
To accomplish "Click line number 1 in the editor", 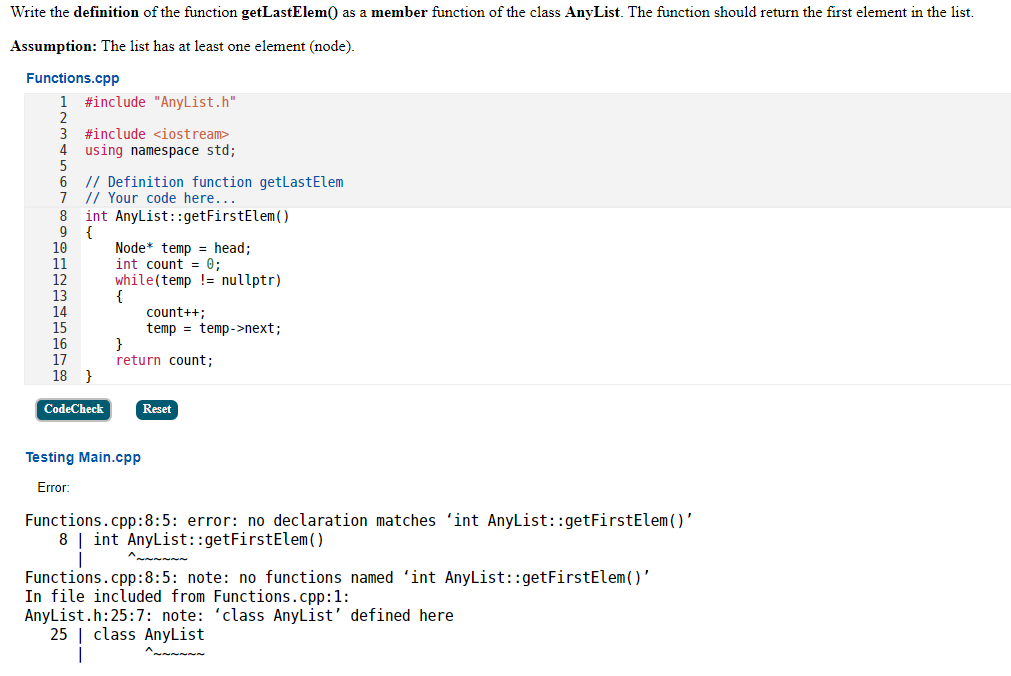I will [x=63, y=101].
